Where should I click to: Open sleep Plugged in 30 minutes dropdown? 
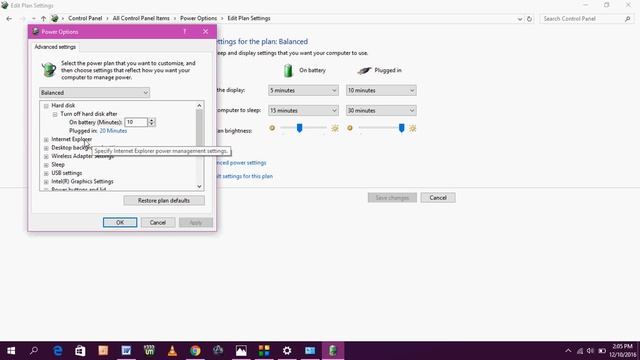[x=381, y=111]
